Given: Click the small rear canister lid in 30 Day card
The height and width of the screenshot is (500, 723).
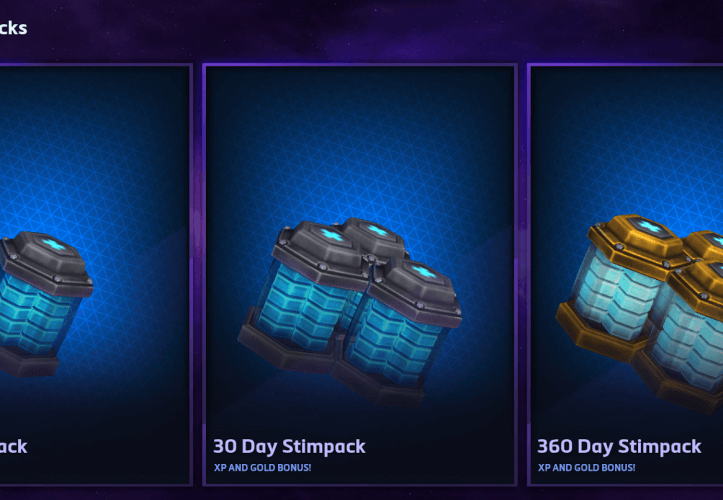Looking at the screenshot, I should 374,234.
